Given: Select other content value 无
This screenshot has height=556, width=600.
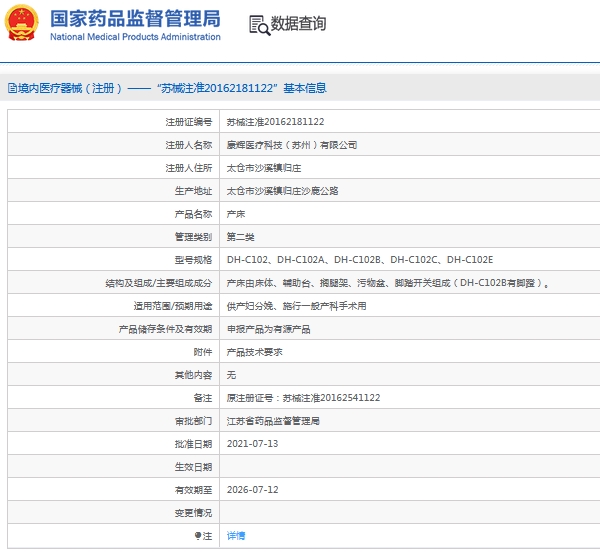Looking at the screenshot, I should point(231,375).
